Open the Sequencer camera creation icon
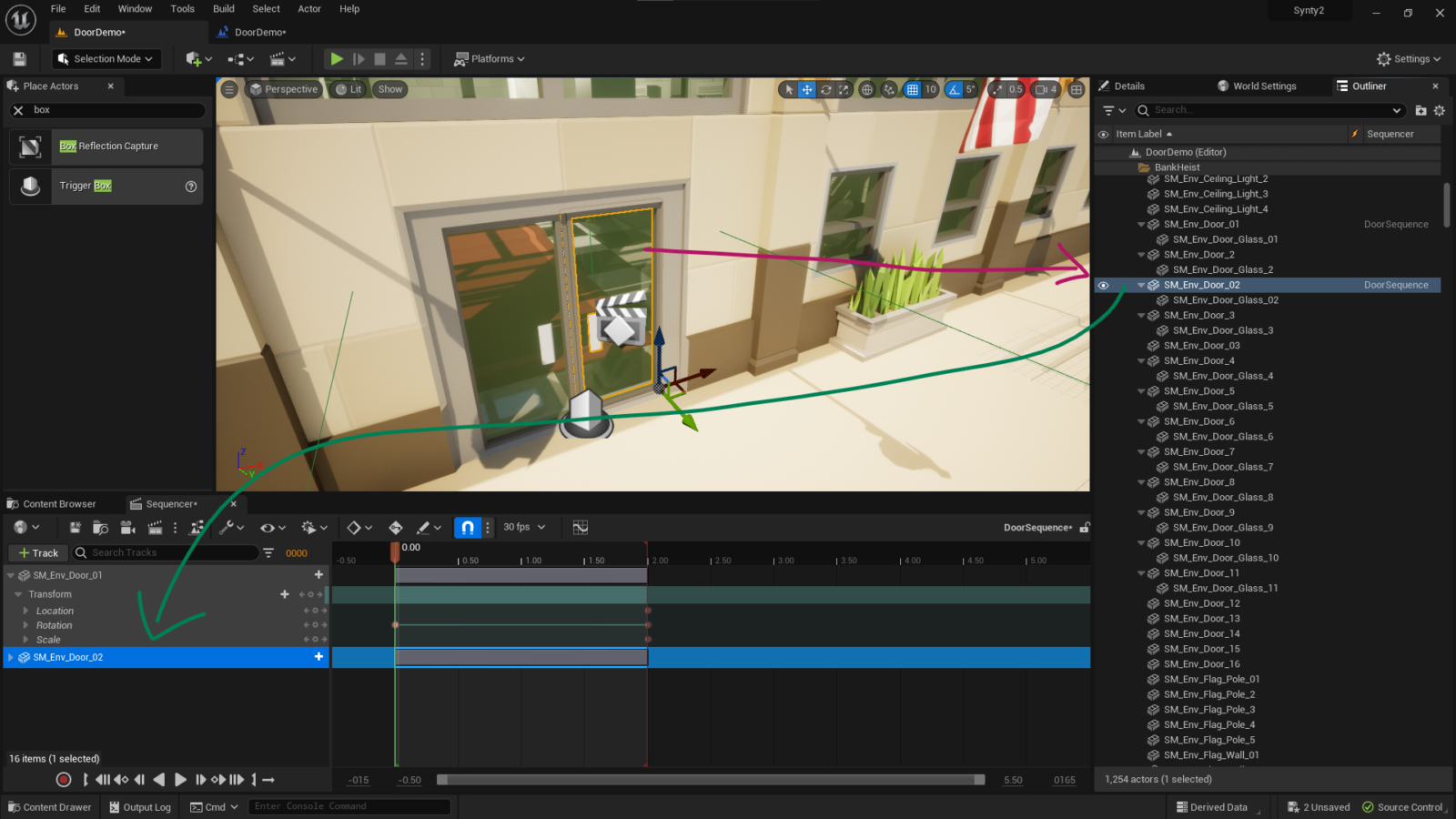Image resolution: width=1456 pixels, height=819 pixels. pyautogui.click(x=127, y=528)
